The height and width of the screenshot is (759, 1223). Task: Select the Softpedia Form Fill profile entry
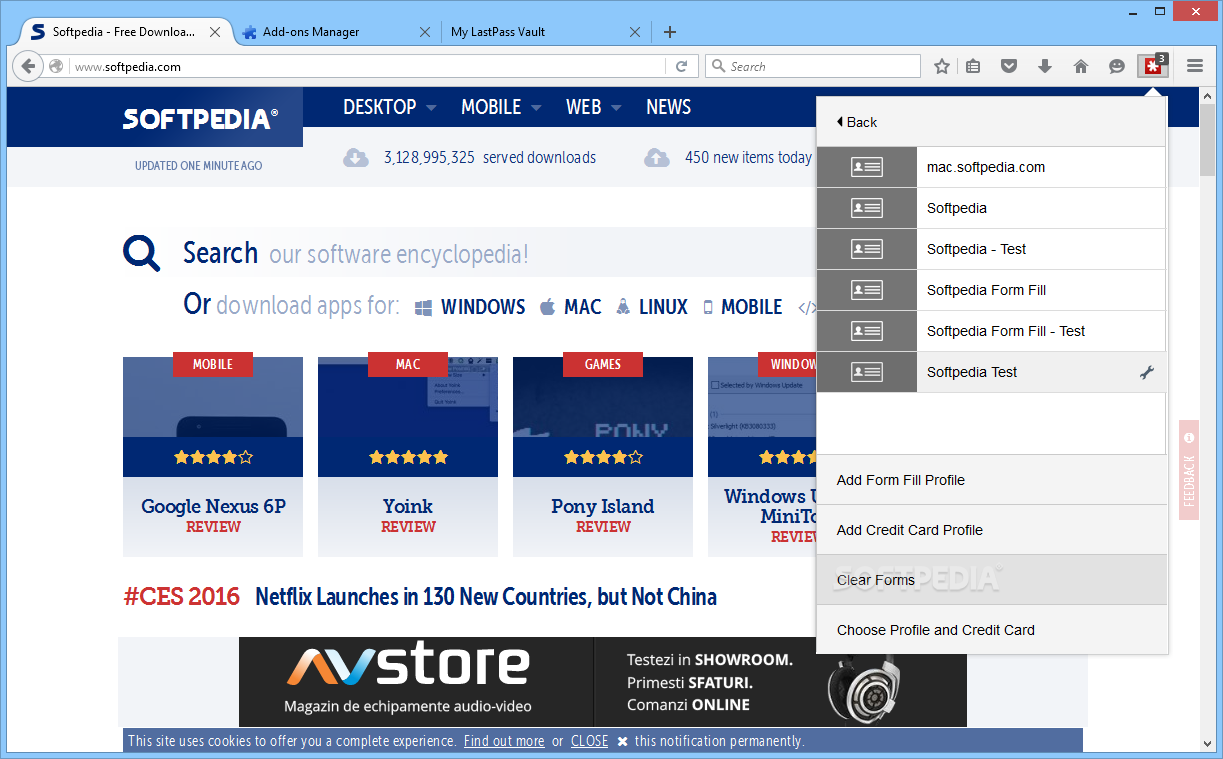click(992, 290)
